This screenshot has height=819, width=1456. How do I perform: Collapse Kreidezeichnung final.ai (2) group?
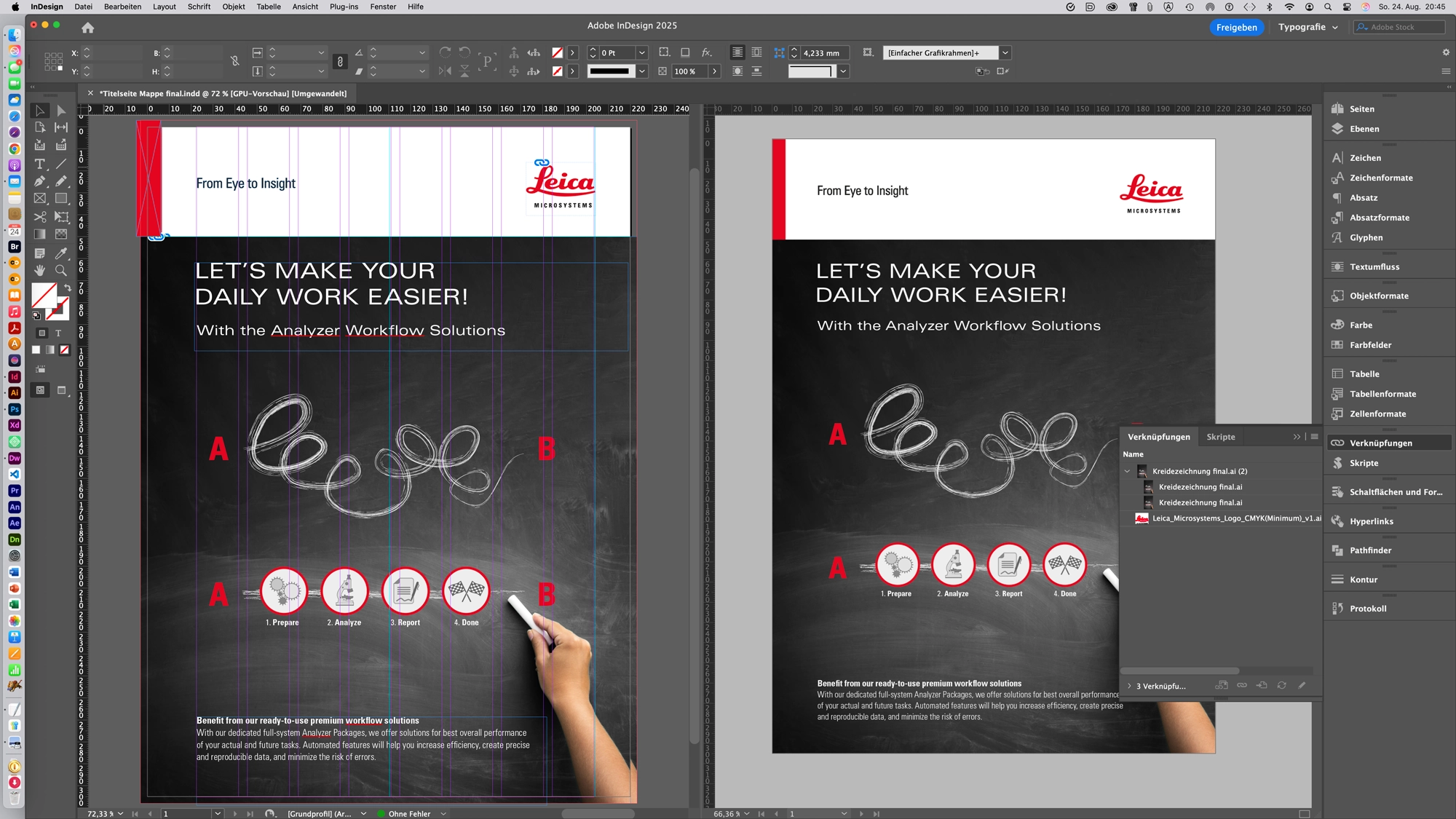point(1128,471)
